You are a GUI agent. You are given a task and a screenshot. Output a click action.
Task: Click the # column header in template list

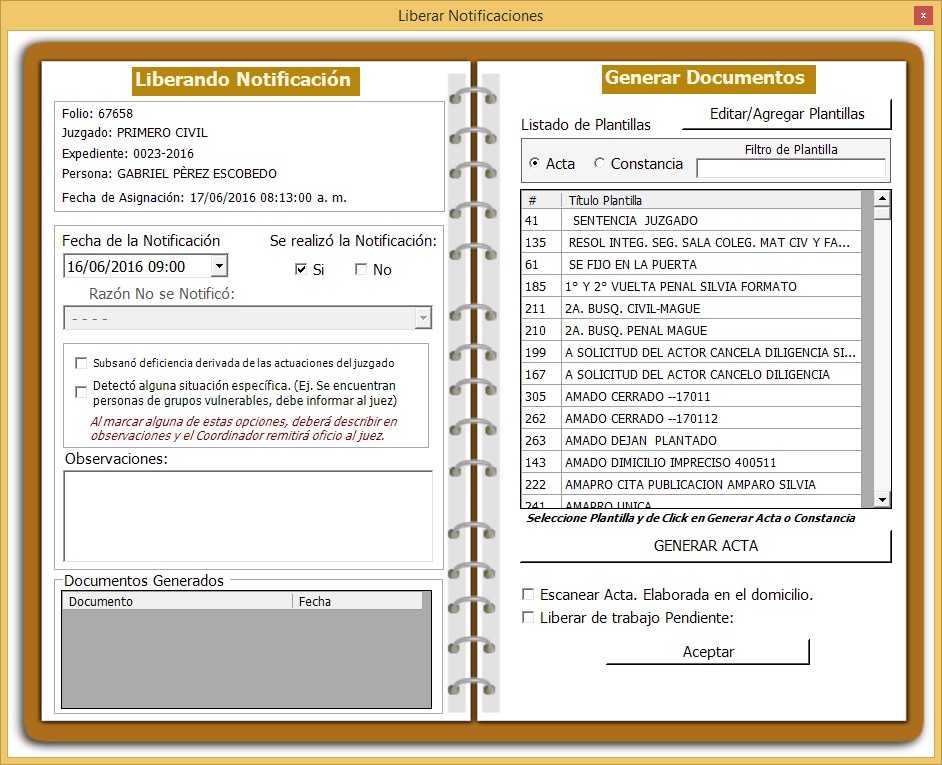541,200
